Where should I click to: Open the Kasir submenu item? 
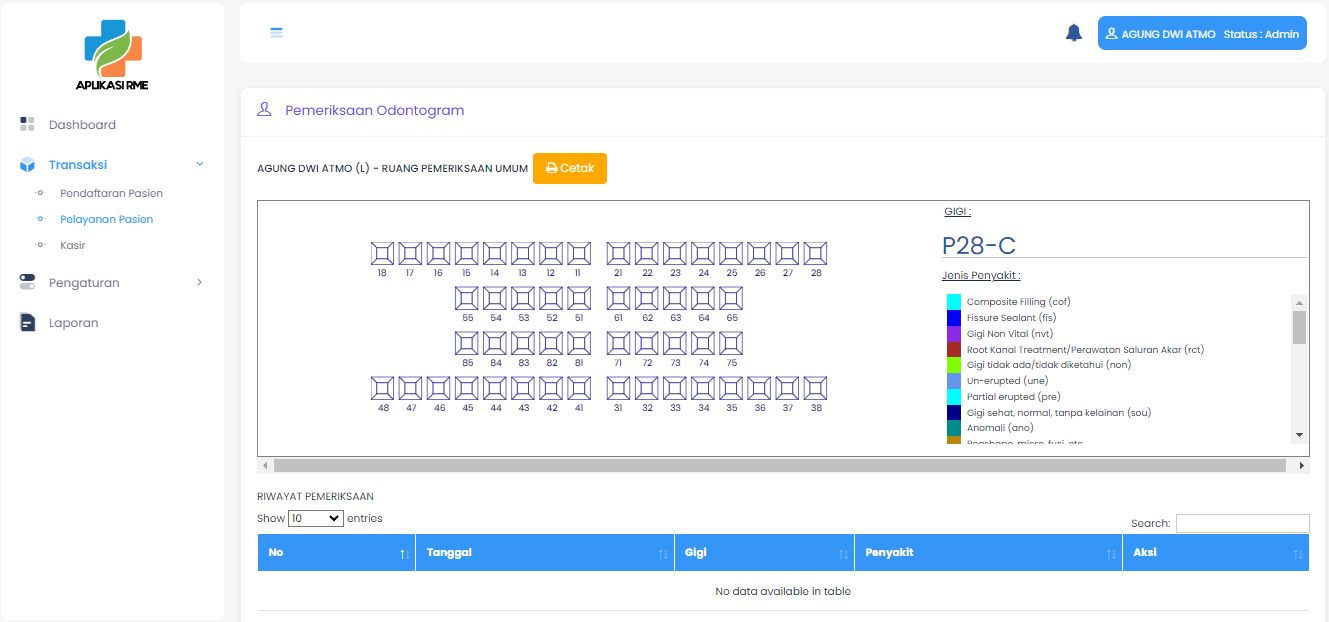coord(73,245)
